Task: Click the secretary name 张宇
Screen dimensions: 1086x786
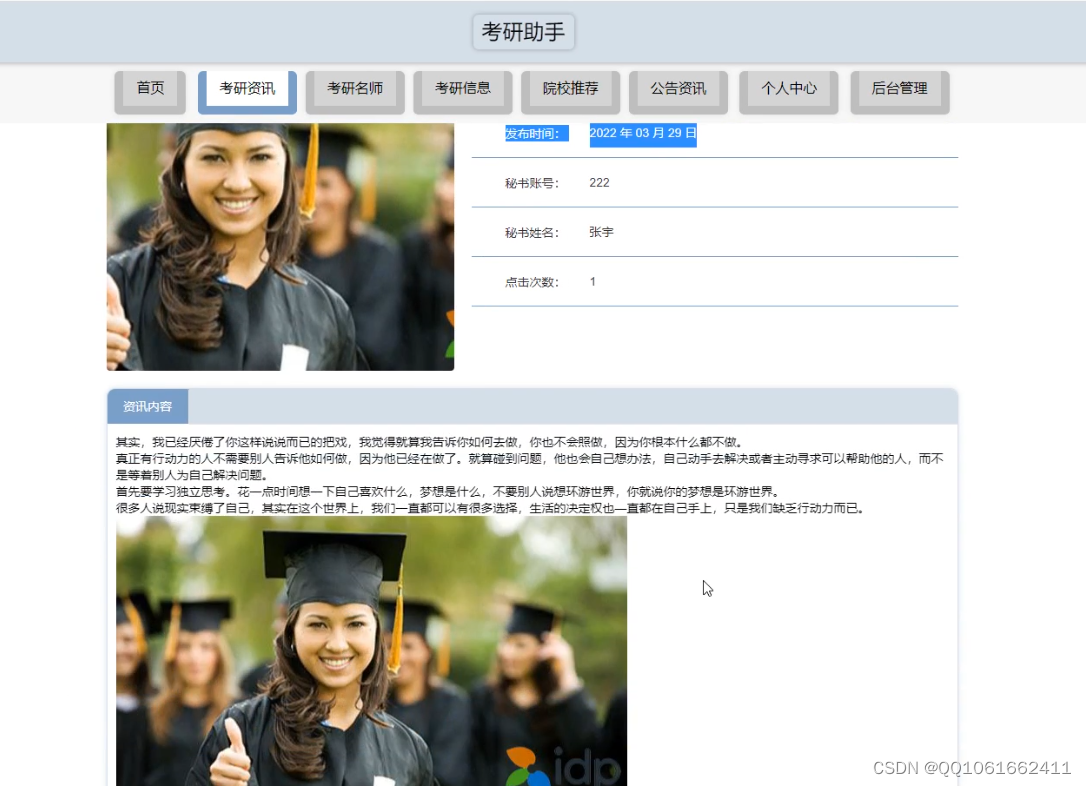Action: (601, 232)
